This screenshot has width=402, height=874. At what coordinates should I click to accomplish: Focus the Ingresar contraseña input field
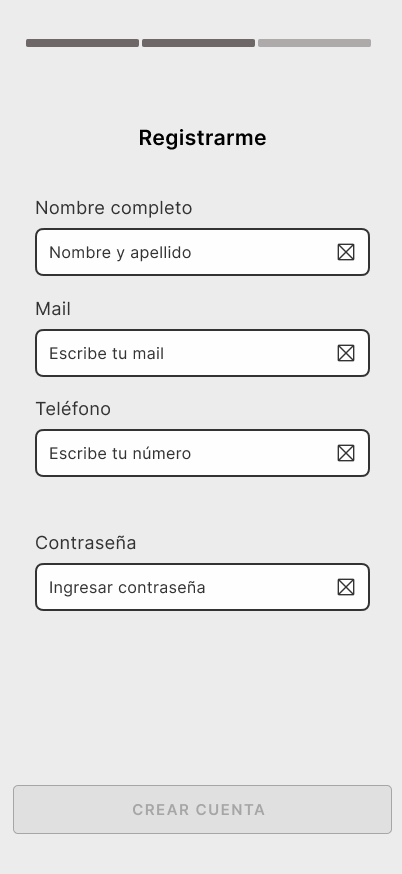[202, 587]
